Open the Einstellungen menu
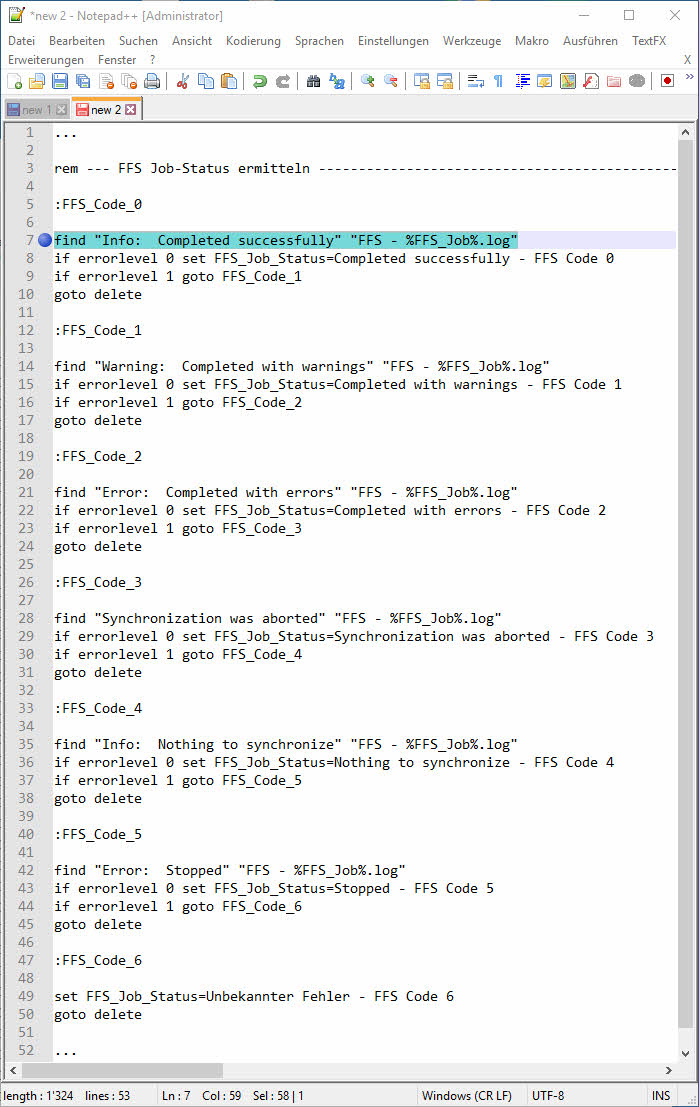The width and height of the screenshot is (699, 1107). pos(393,41)
